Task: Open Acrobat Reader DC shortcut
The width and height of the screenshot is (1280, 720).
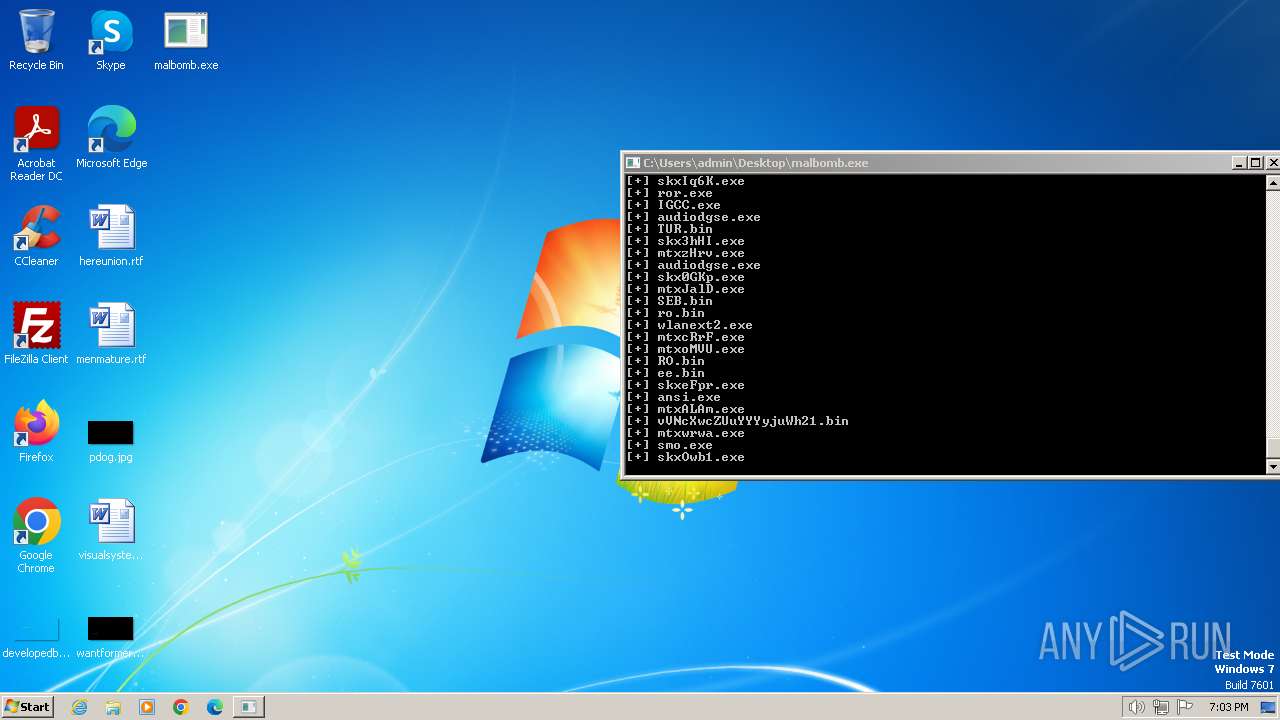Action: click(x=36, y=143)
